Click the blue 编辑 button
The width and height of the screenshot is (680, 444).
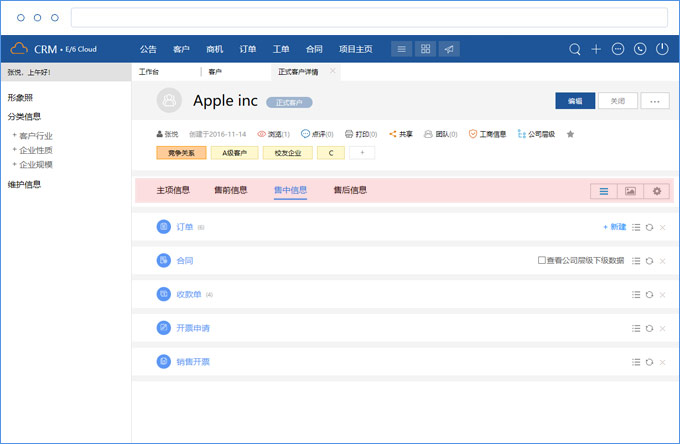[x=575, y=100]
